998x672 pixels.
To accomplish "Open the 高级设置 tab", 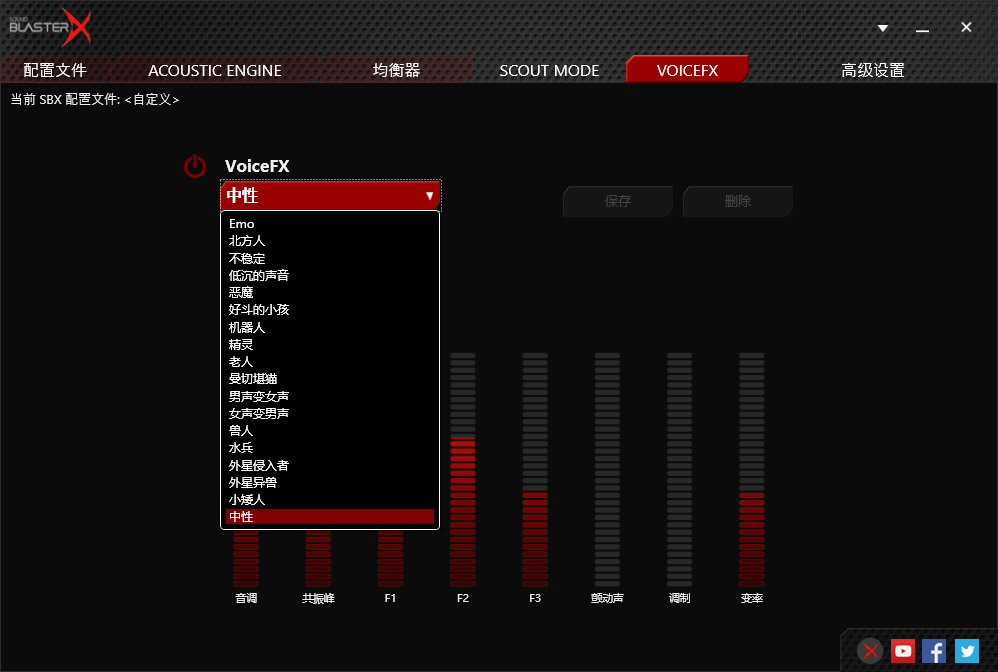I will pyautogui.click(x=872, y=70).
